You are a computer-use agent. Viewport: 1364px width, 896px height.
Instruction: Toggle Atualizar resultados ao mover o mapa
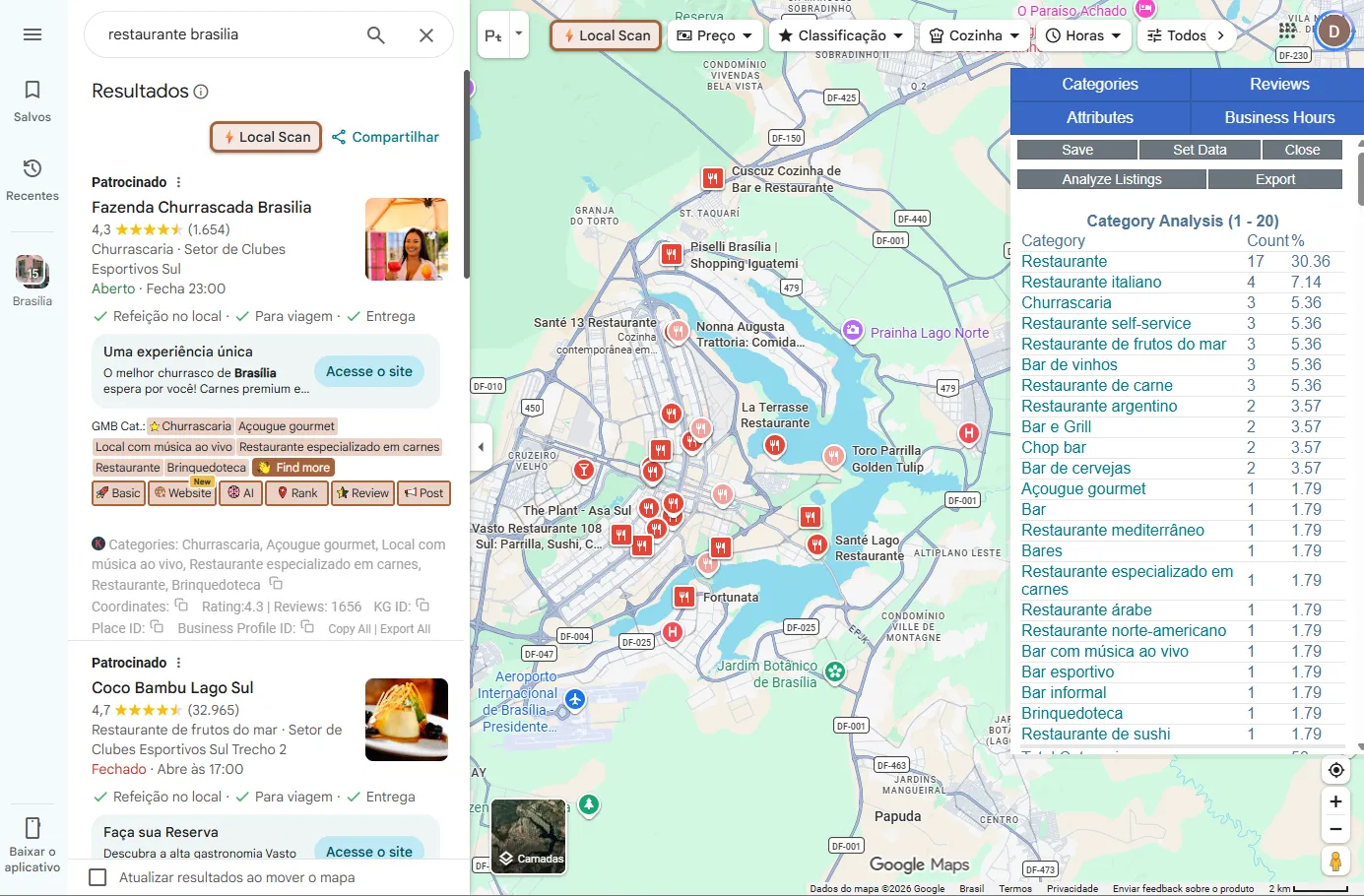click(97, 877)
